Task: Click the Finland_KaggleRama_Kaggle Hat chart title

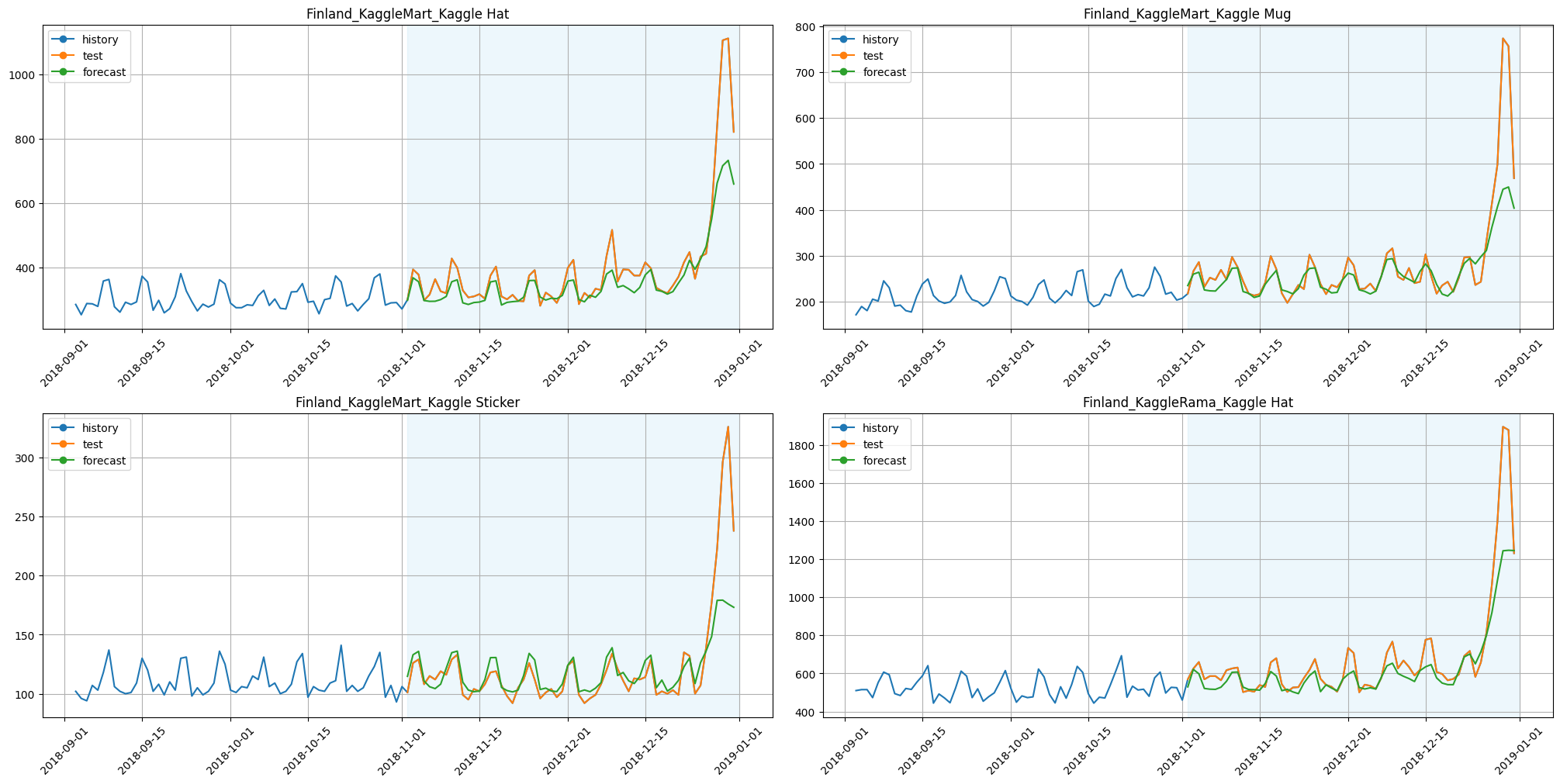Action: [1188, 402]
